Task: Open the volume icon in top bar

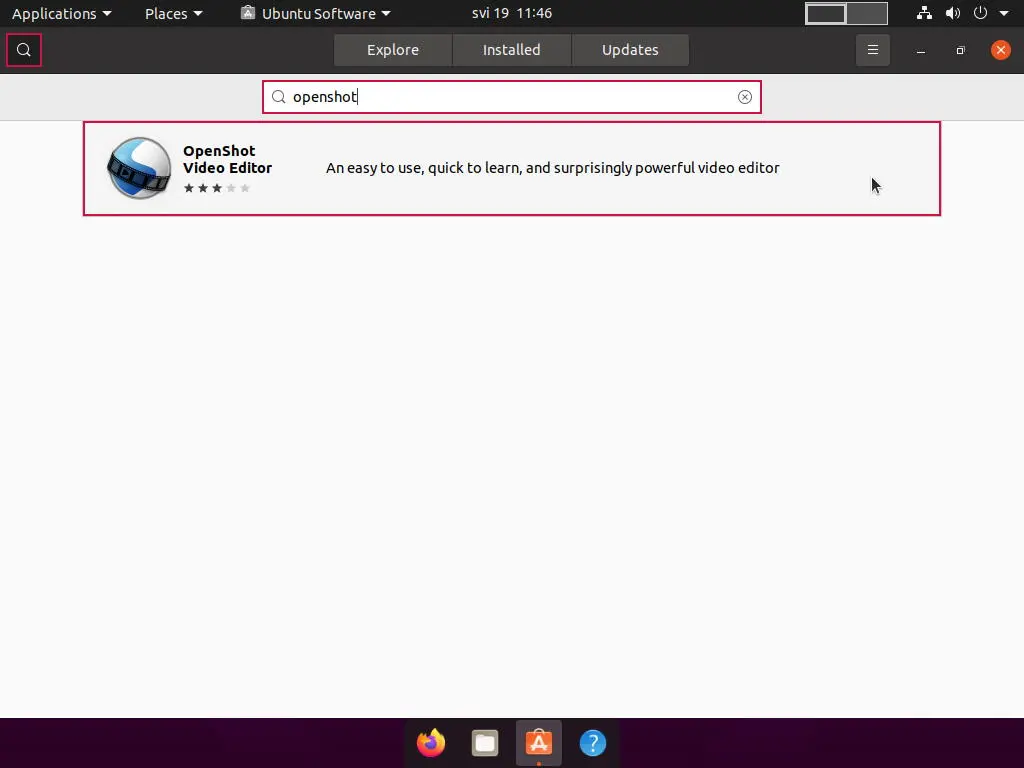Action: click(953, 13)
